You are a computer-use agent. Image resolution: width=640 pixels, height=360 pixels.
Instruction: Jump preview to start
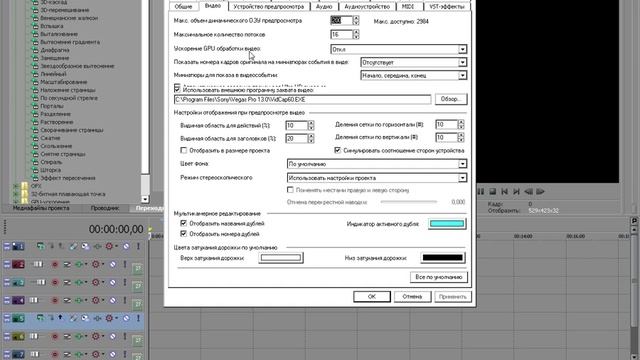click(504, 191)
